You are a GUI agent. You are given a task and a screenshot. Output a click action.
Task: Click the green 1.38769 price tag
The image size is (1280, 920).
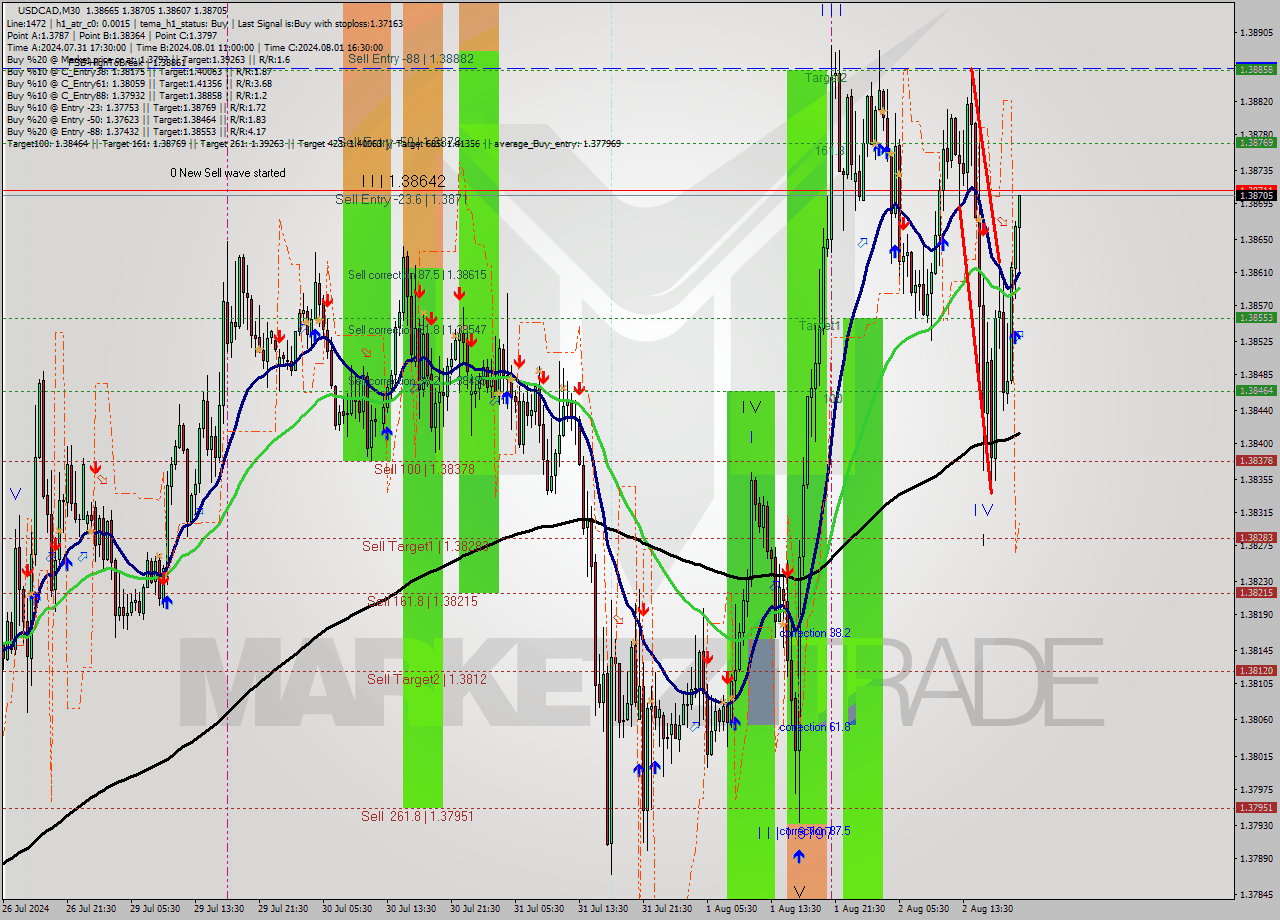pos(1256,142)
